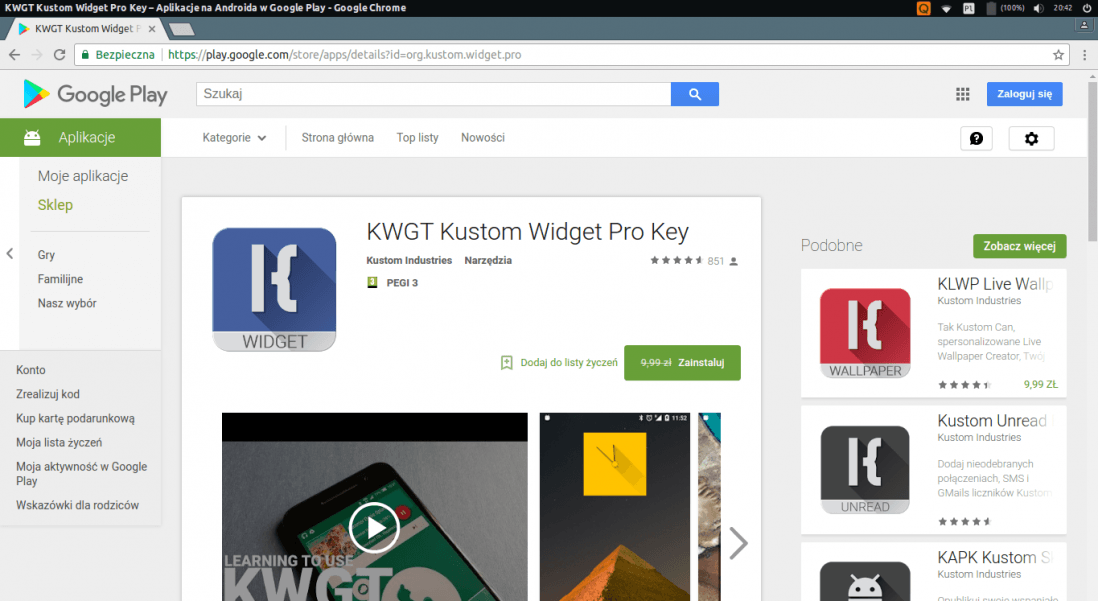Open the power menu icon
The image size is (1098, 601).
(x=1087, y=8)
